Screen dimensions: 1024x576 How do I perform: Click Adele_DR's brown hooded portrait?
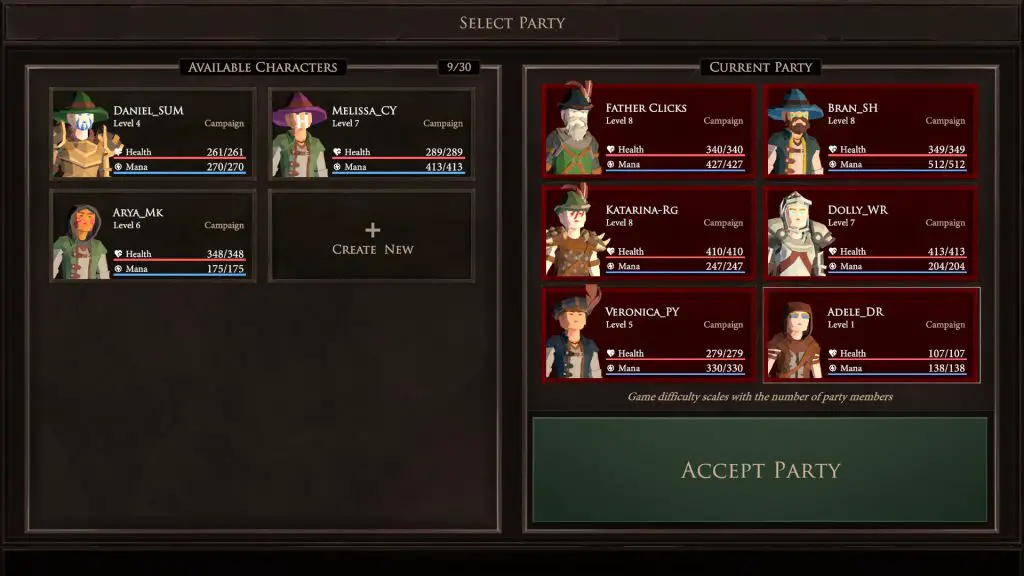[x=795, y=338]
